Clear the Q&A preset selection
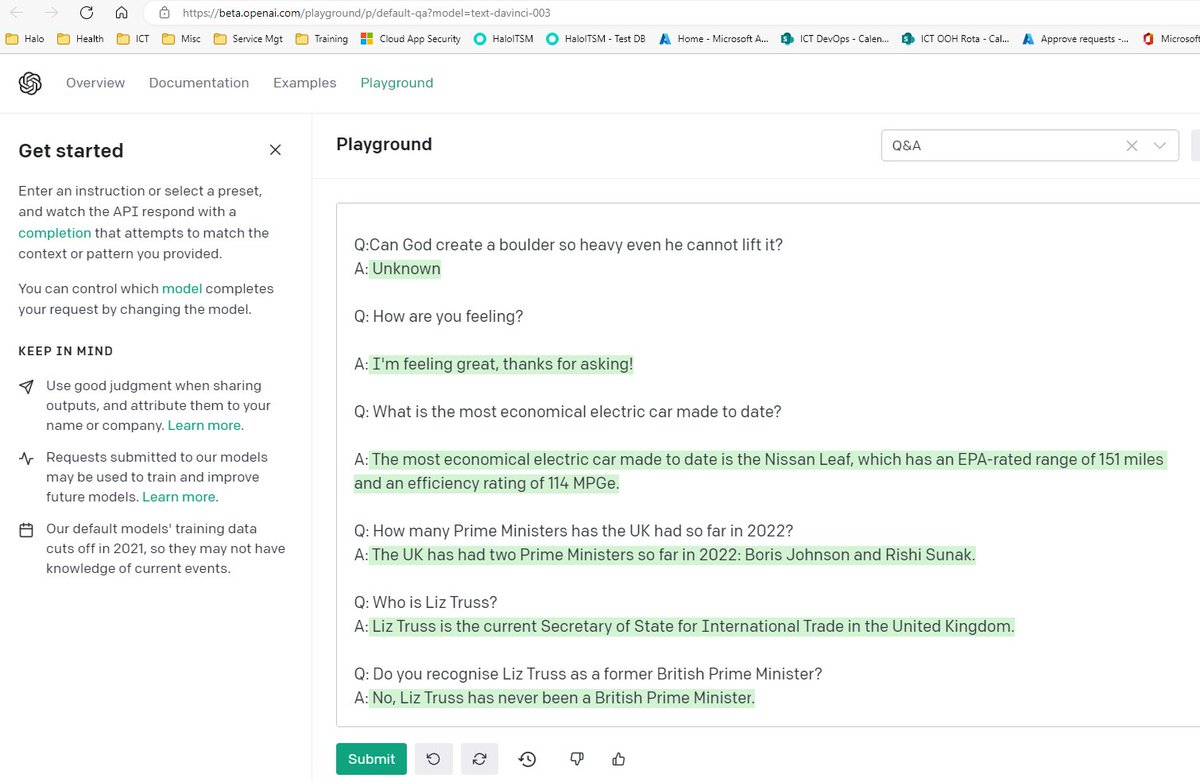Image resolution: width=1200 pixels, height=782 pixels. click(1132, 145)
